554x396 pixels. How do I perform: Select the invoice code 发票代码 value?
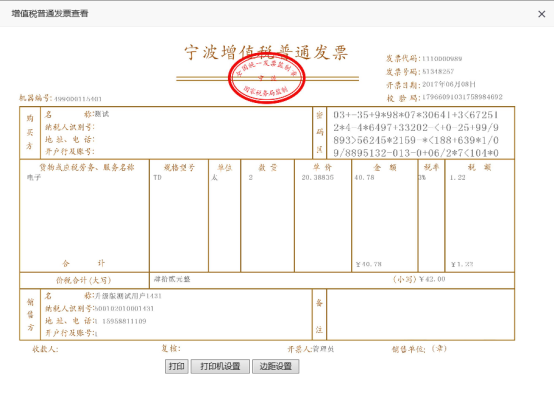[x=442, y=59]
